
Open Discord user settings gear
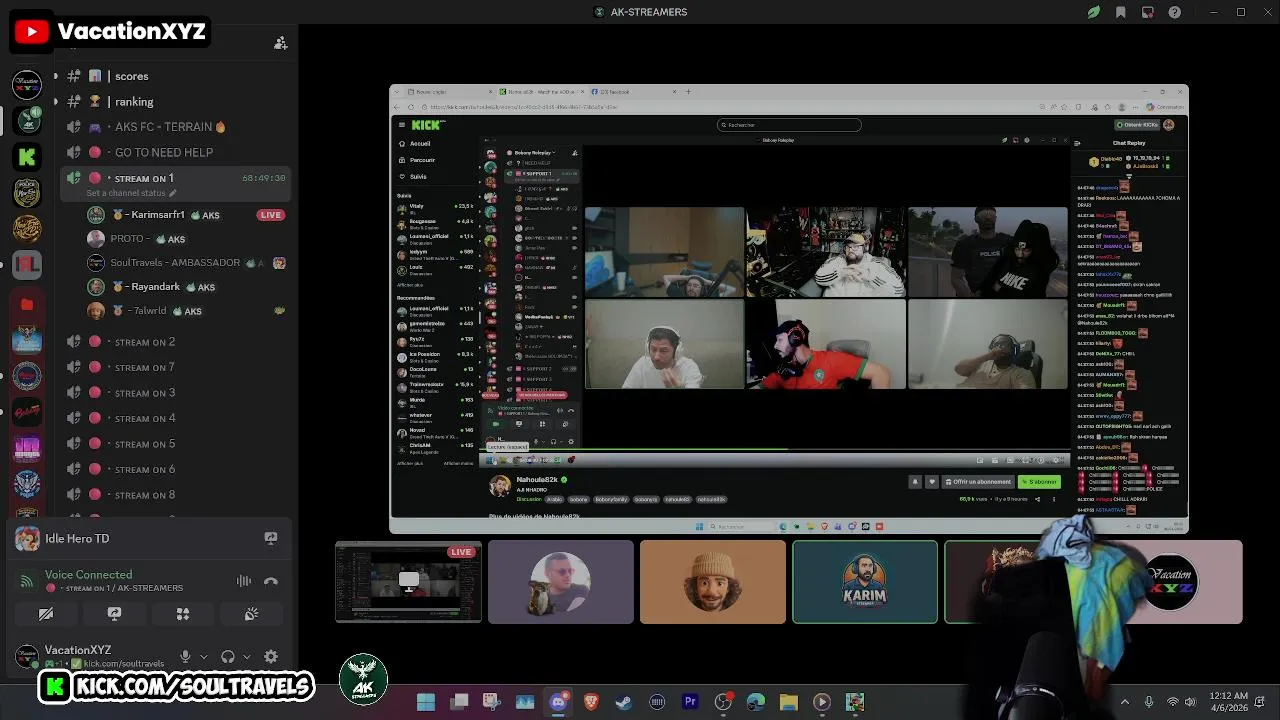271,657
